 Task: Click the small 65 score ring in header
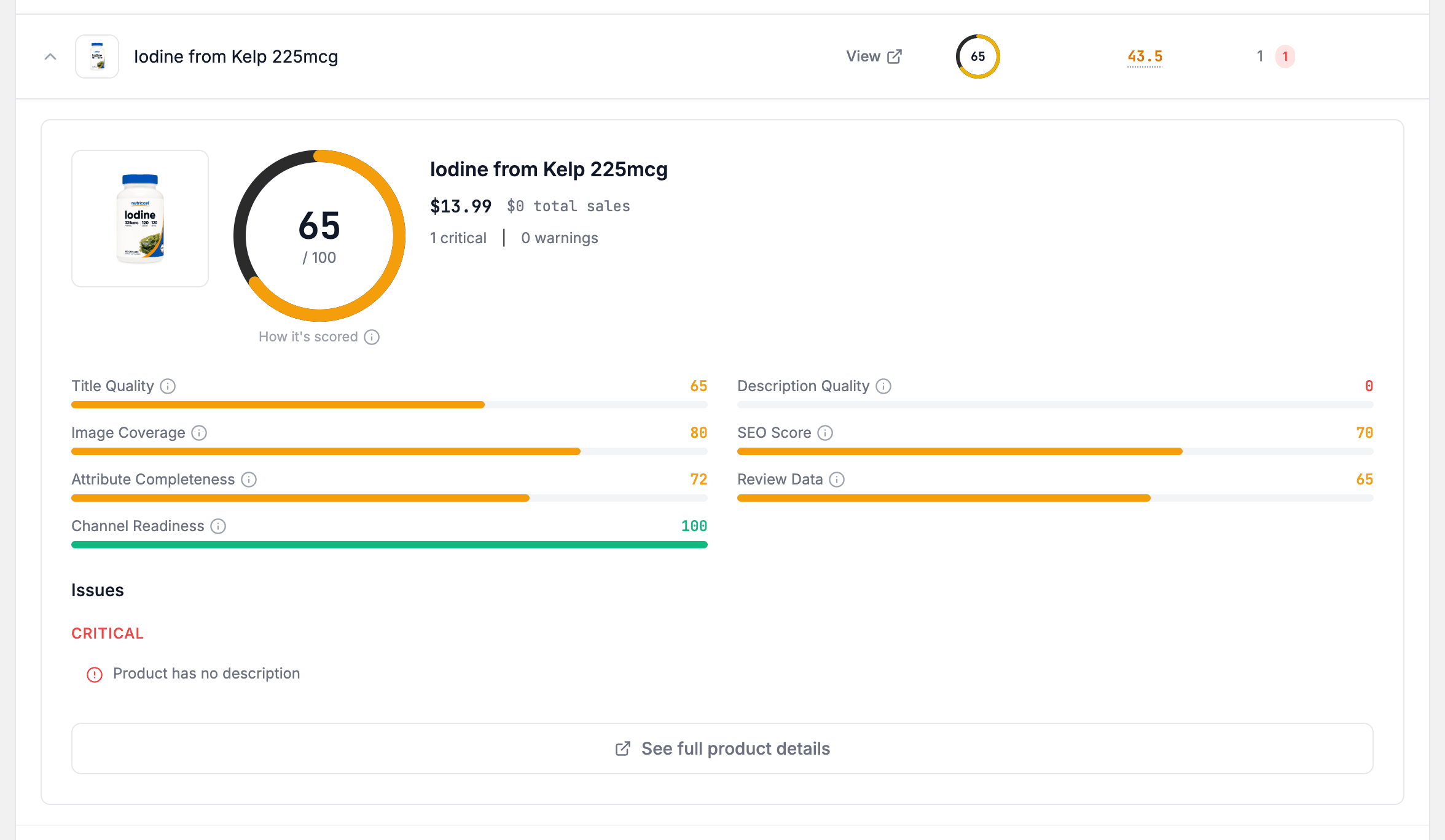[x=978, y=56]
